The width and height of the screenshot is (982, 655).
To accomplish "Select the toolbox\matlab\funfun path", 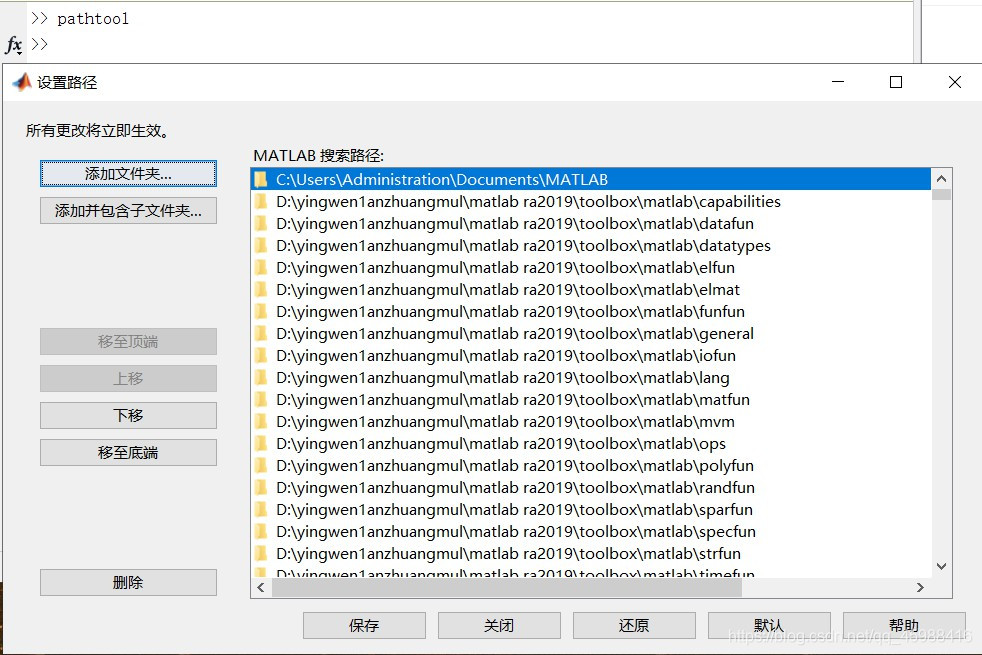I will tap(591, 311).
